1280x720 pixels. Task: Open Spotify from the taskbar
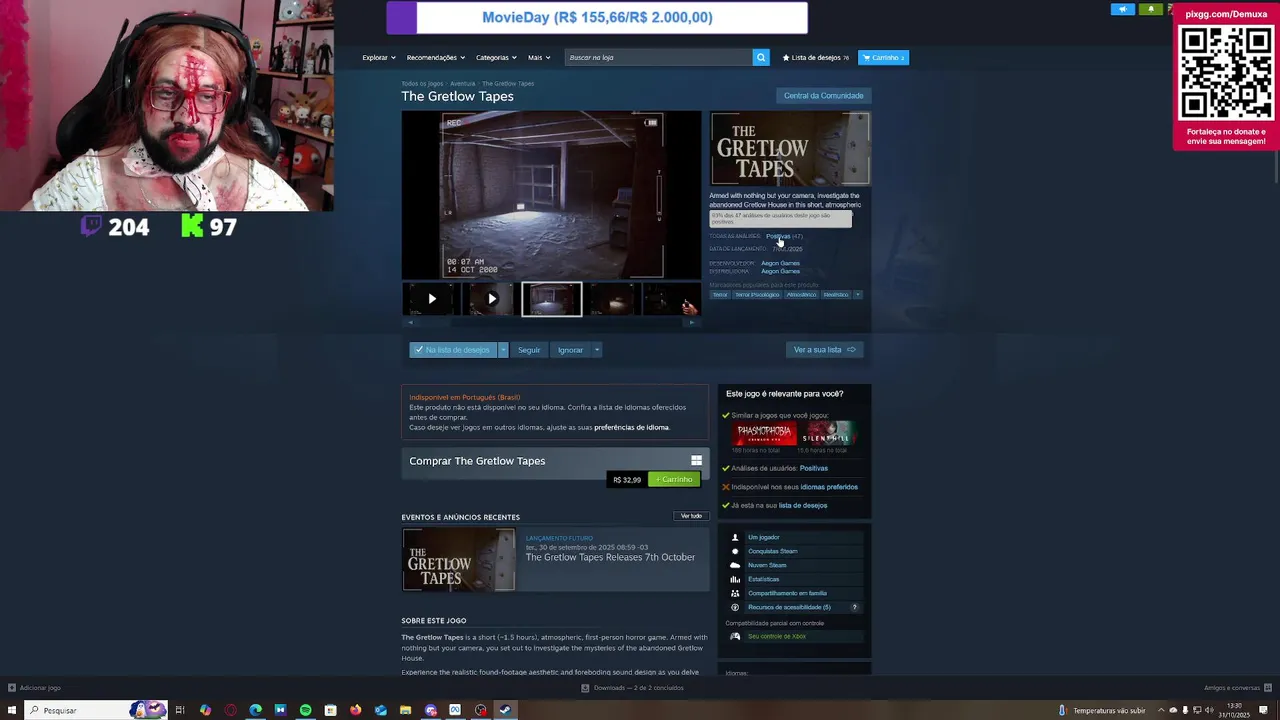click(x=305, y=710)
